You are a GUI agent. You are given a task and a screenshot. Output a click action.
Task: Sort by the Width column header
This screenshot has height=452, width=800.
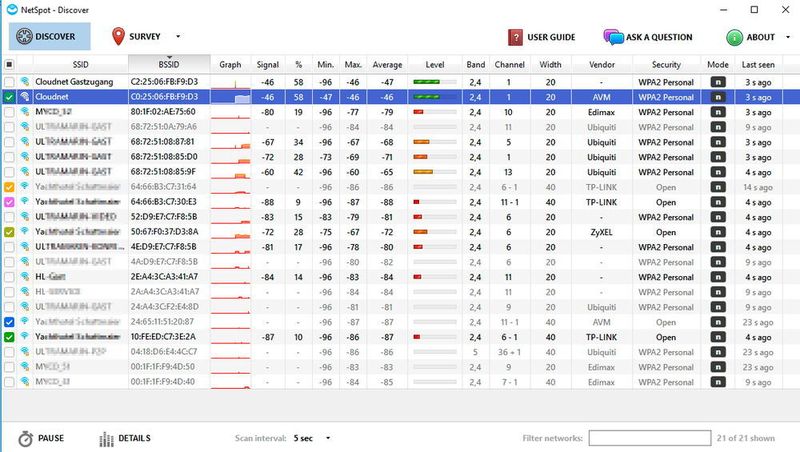point(550,64)
